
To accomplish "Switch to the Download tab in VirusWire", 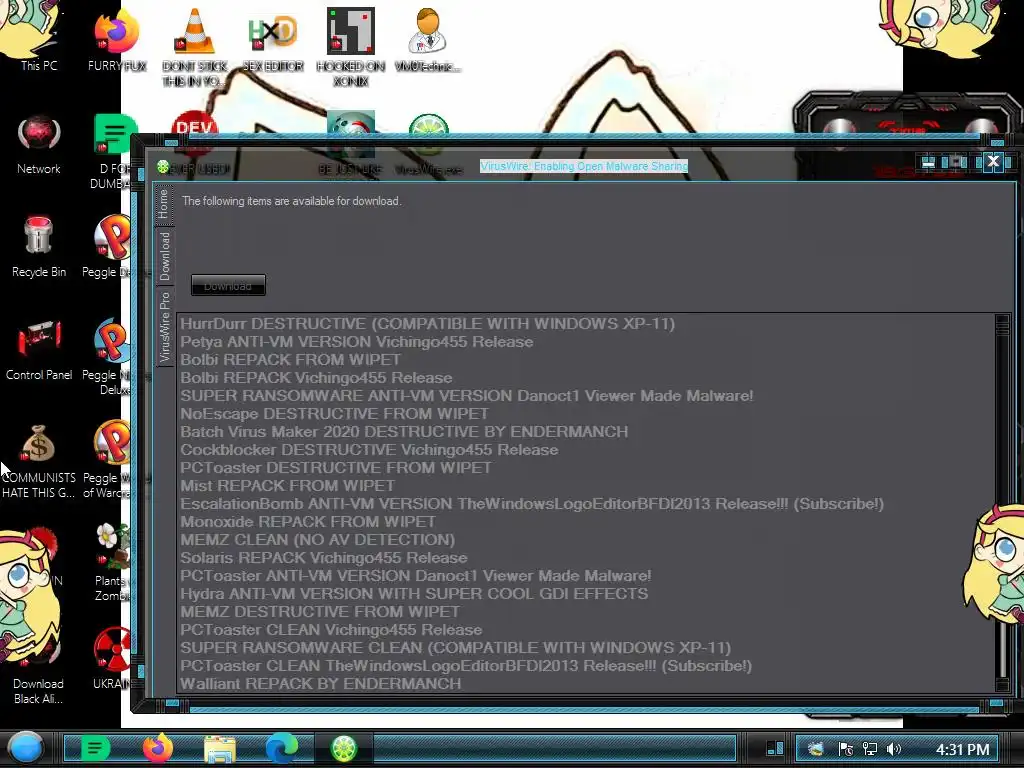I will point(164,256).
